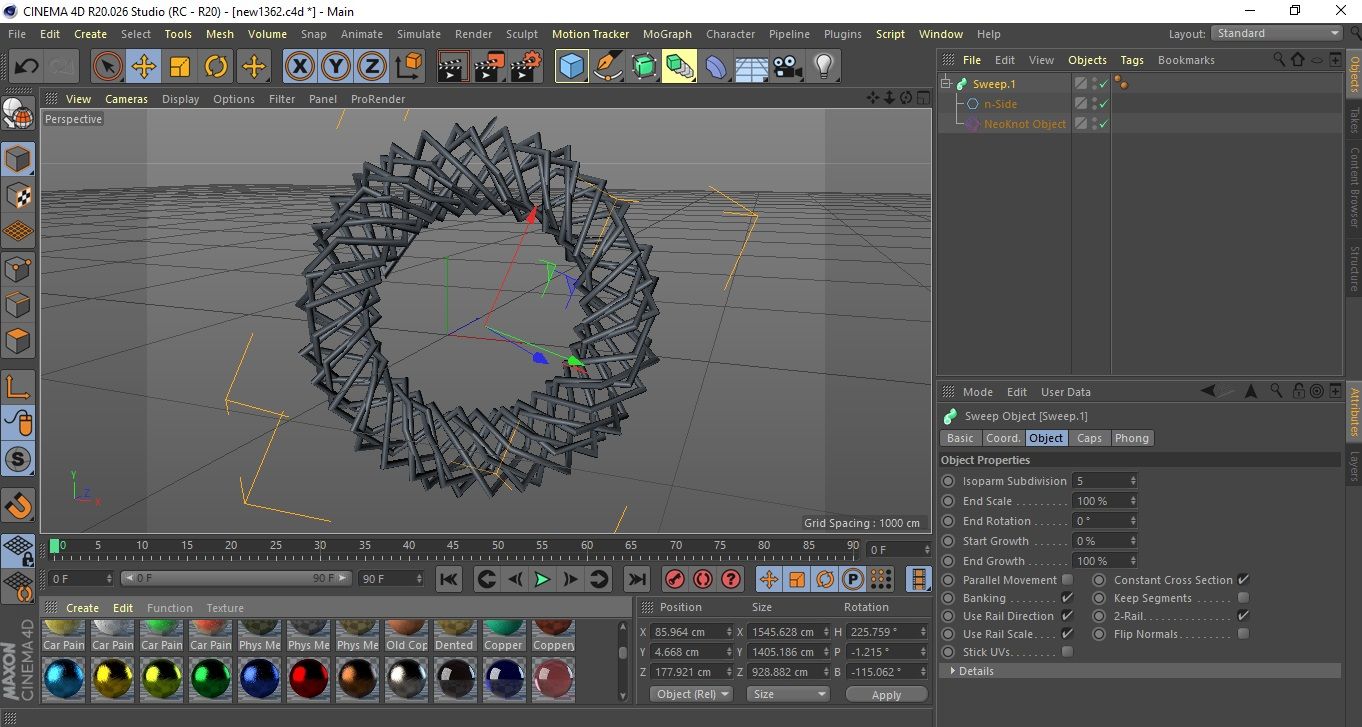This screenshot has width=1362, height=727.
Task: Toggle Constant Cross Section checkbox
Action: 1243,580
